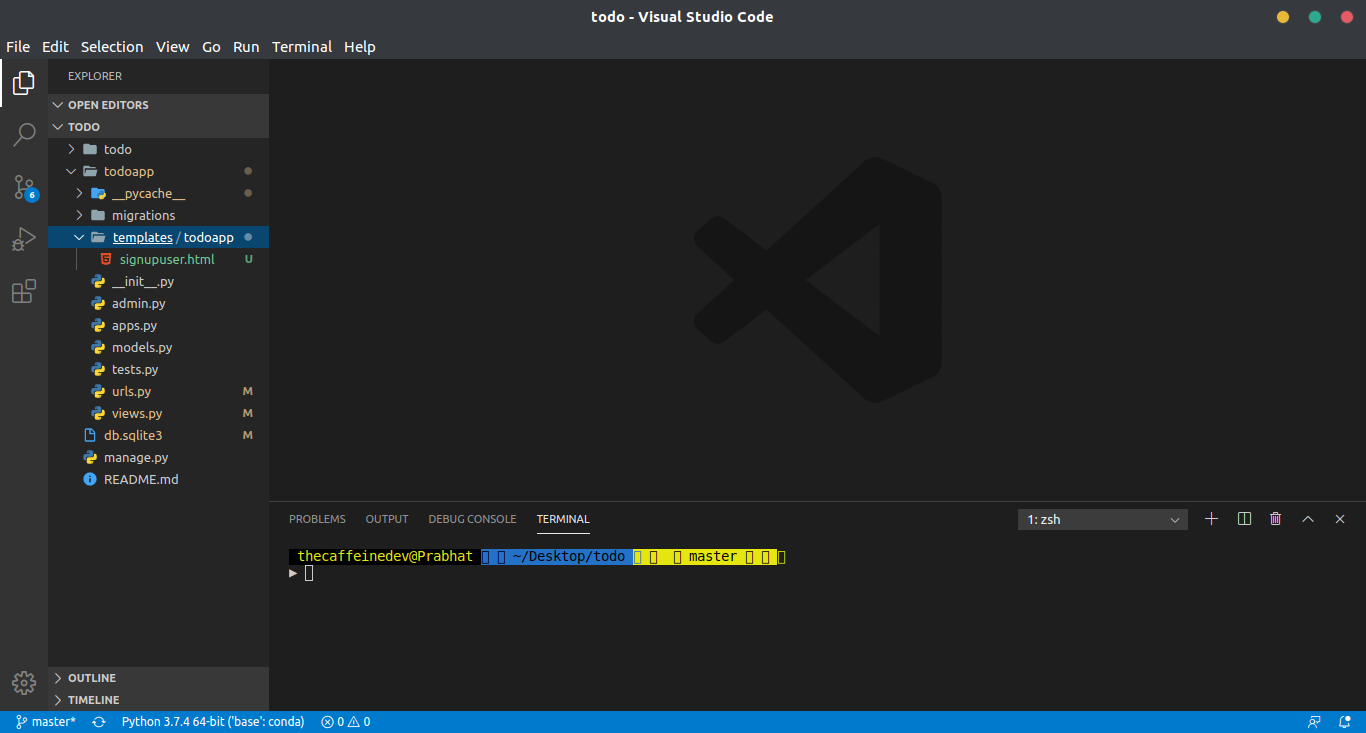
Task: Open the Terminal menu in menu bar
Action: (301, 47)
